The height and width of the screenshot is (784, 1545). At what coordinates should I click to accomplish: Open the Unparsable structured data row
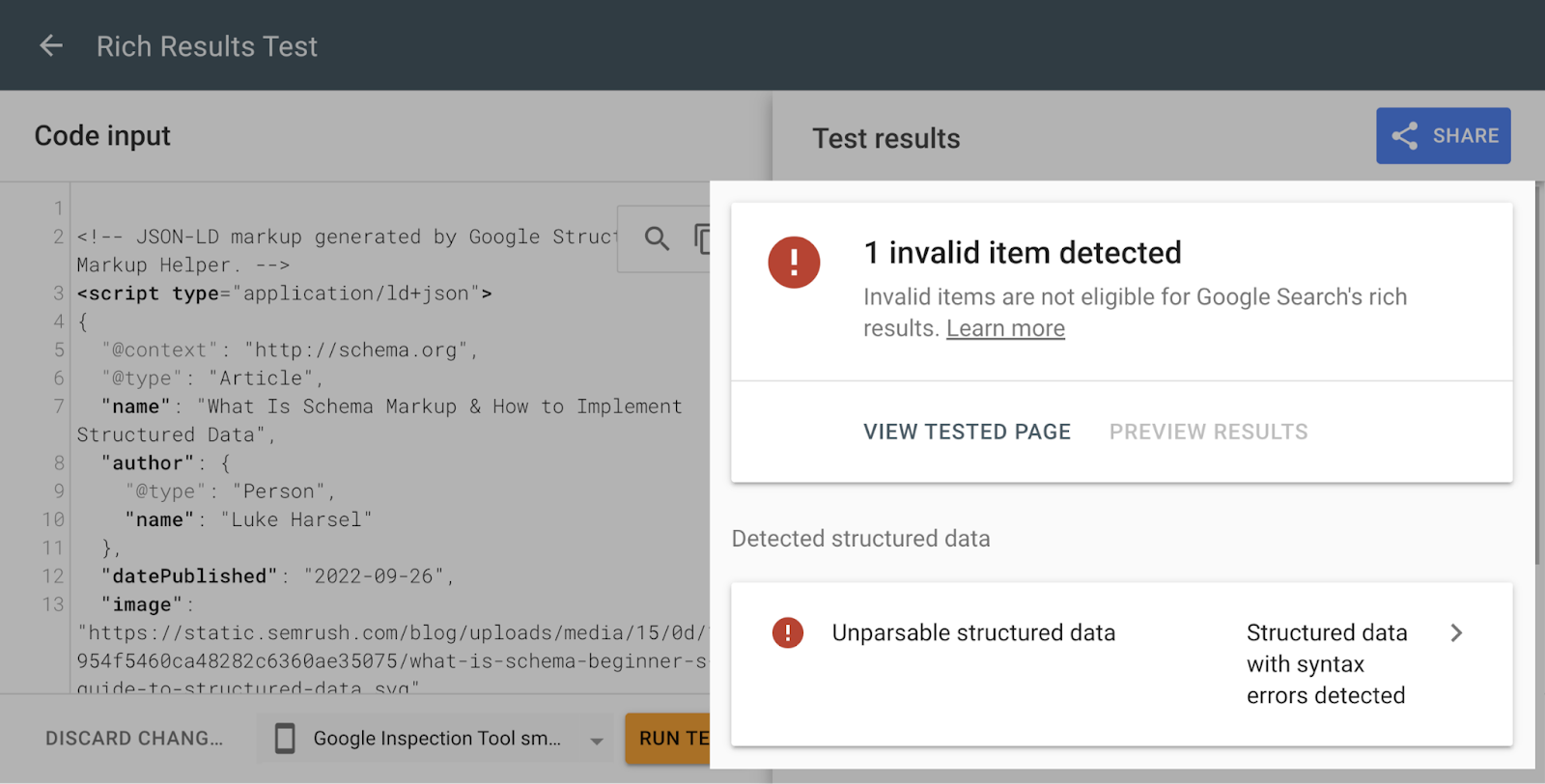973,633
